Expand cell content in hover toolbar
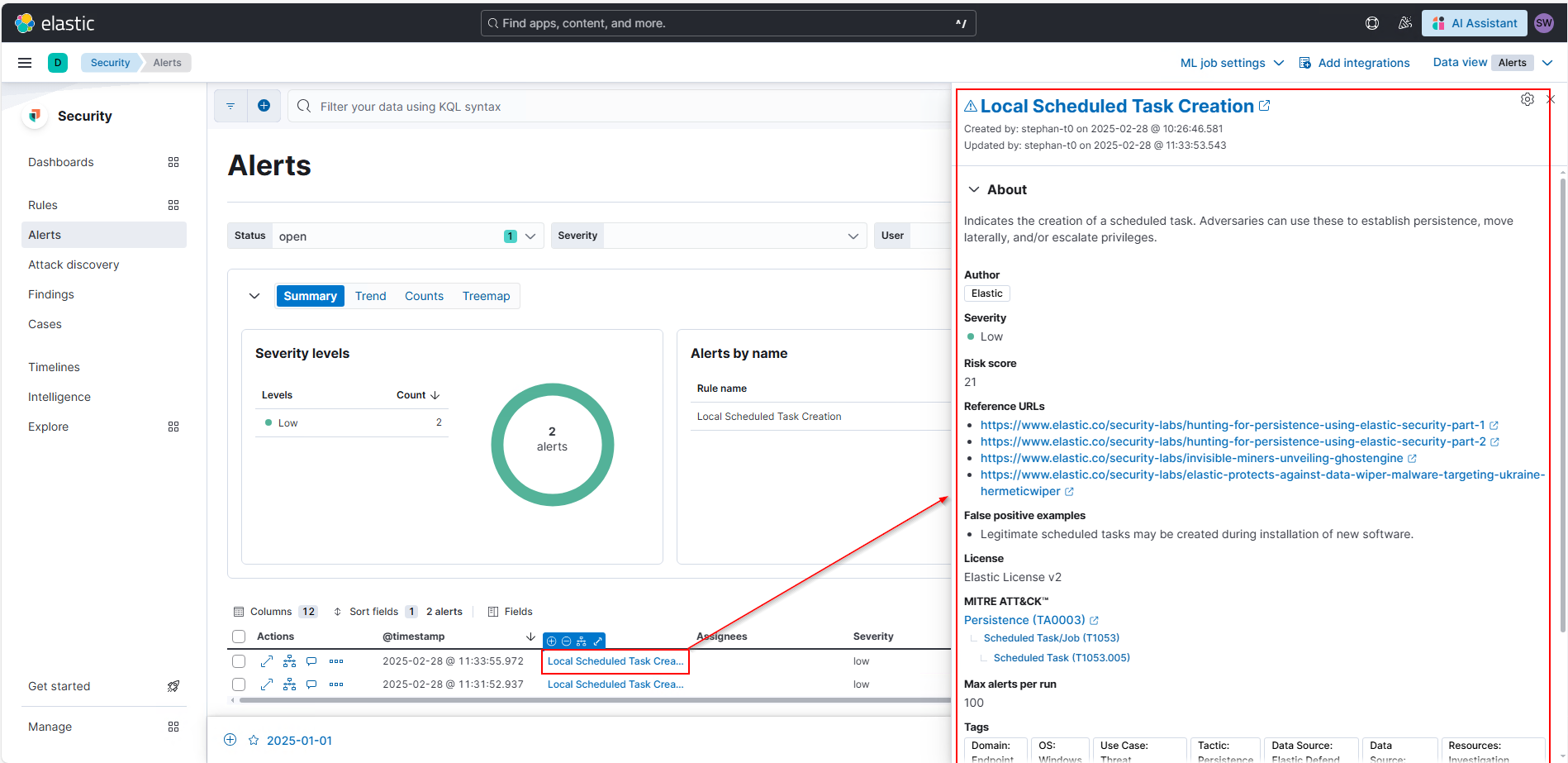Screen dimensions: 1568x763 tap(597, 641)
